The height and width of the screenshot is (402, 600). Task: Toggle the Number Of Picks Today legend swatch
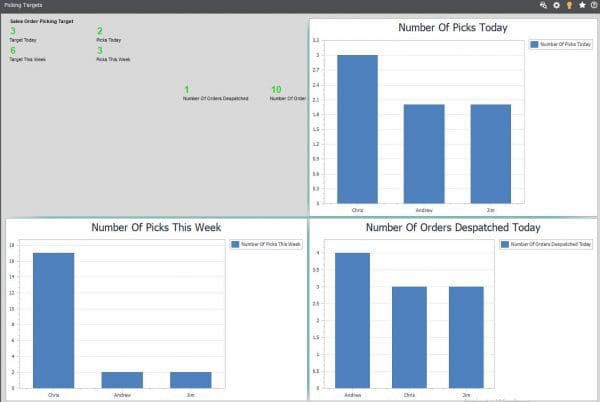(534, 44)
